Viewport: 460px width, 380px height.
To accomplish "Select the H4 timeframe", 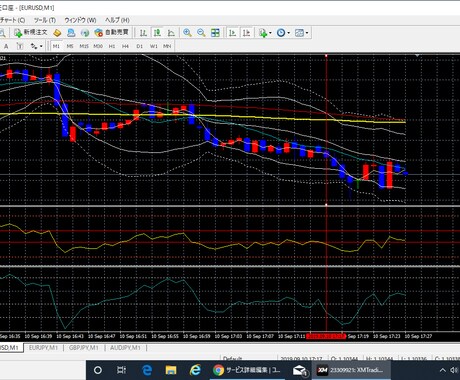I will 125,46.
